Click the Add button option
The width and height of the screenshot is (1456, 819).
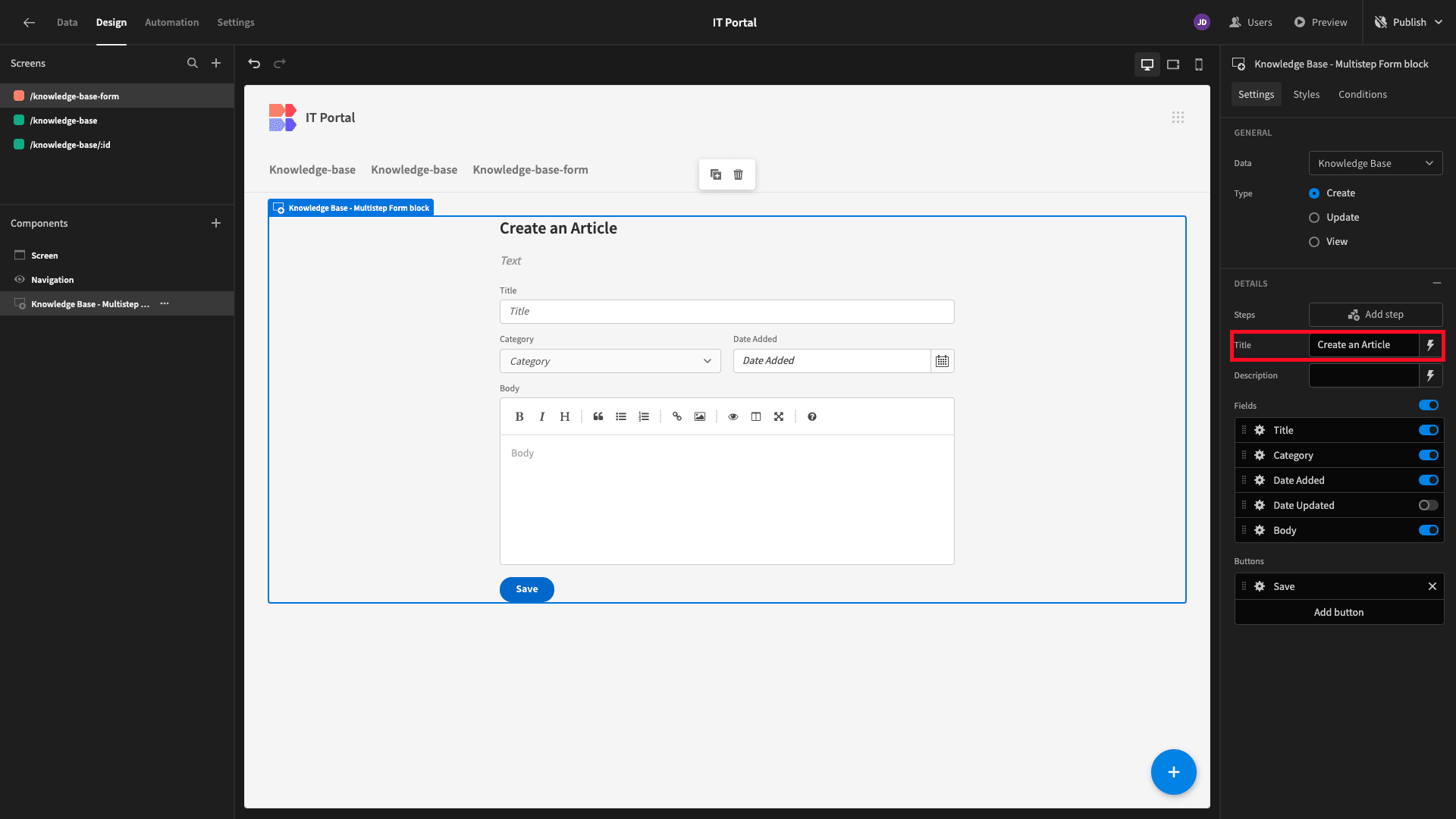tap(1339, 613)
